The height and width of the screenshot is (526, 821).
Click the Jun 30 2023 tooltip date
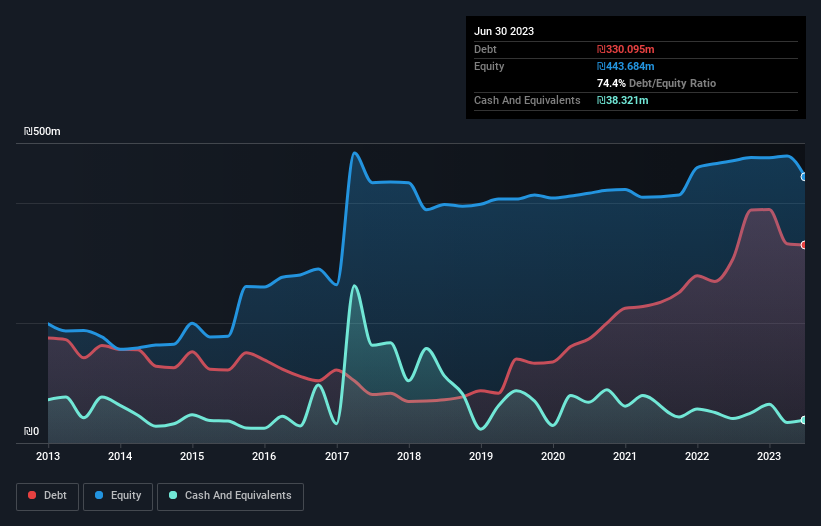[504, 31]
